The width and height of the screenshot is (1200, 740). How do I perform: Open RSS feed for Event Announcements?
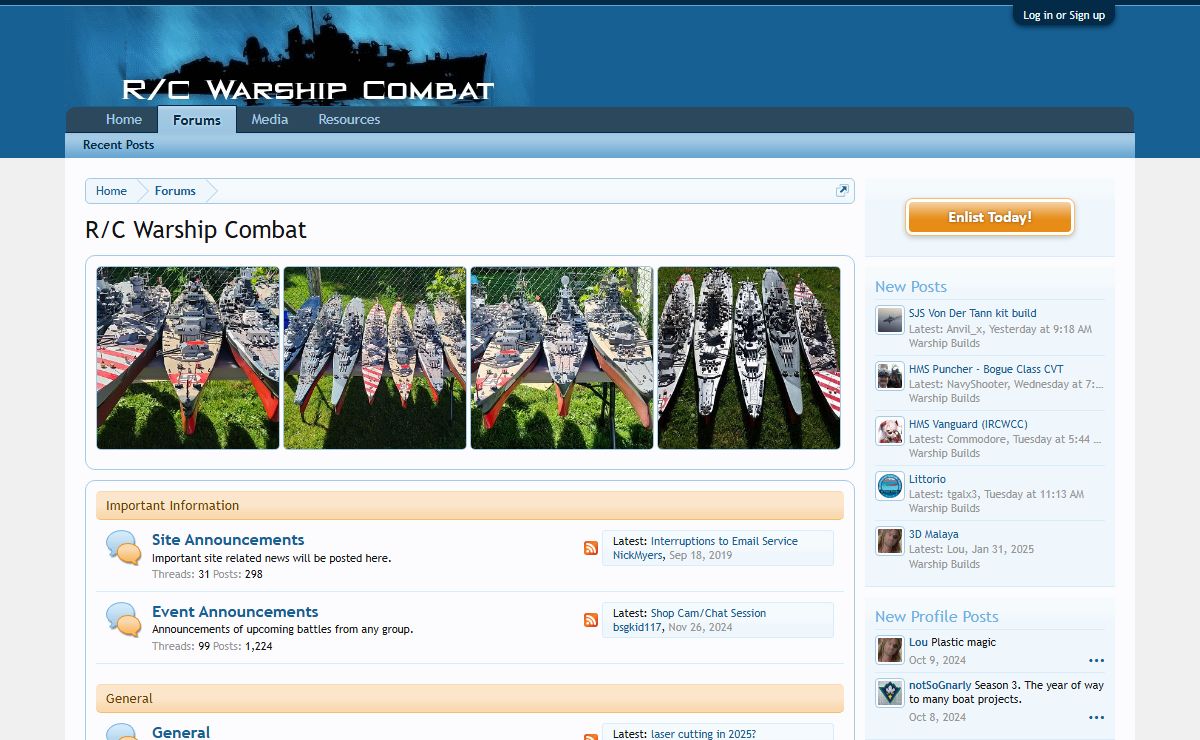(591, 620)
